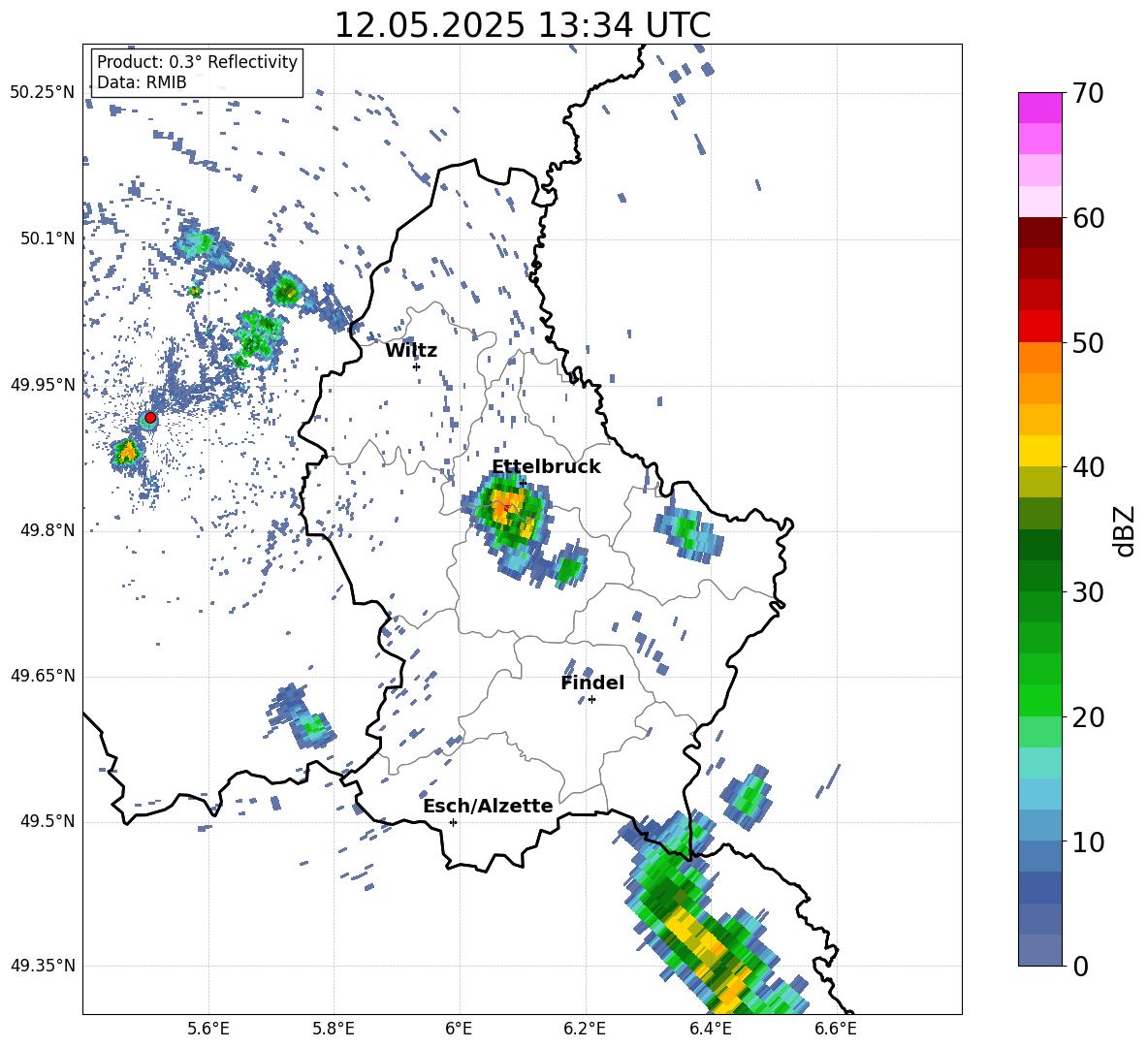Click the red storm core near Ettelbruck
This screenshot has width=1148, height=1048.
pyautogui.click(x=506, y=506)
